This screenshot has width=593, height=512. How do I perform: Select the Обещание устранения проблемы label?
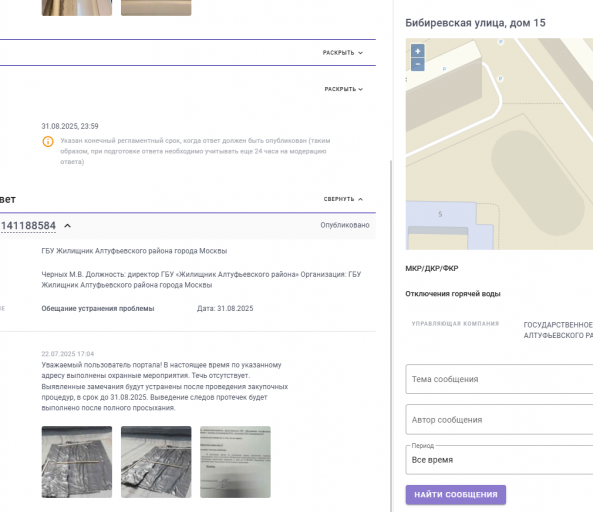[x=98, y=308]
